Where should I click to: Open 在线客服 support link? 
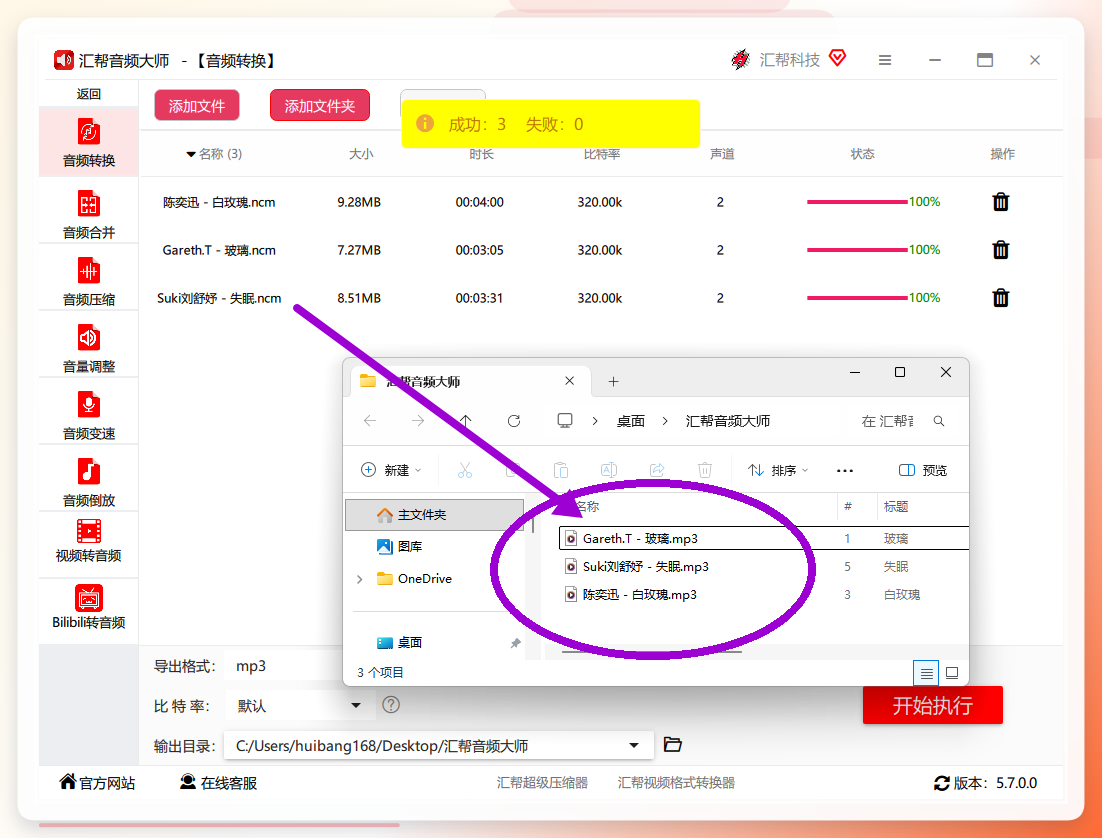(218, 783)
